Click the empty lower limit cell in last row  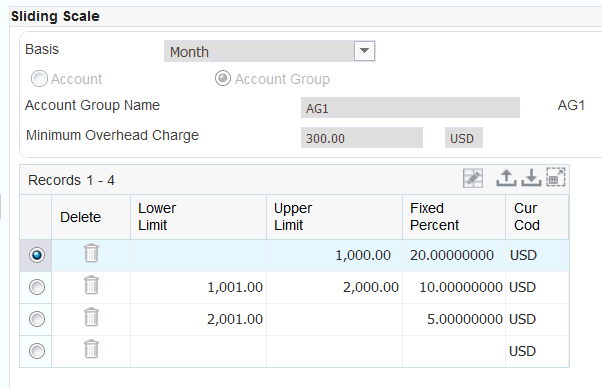(198, 351)
